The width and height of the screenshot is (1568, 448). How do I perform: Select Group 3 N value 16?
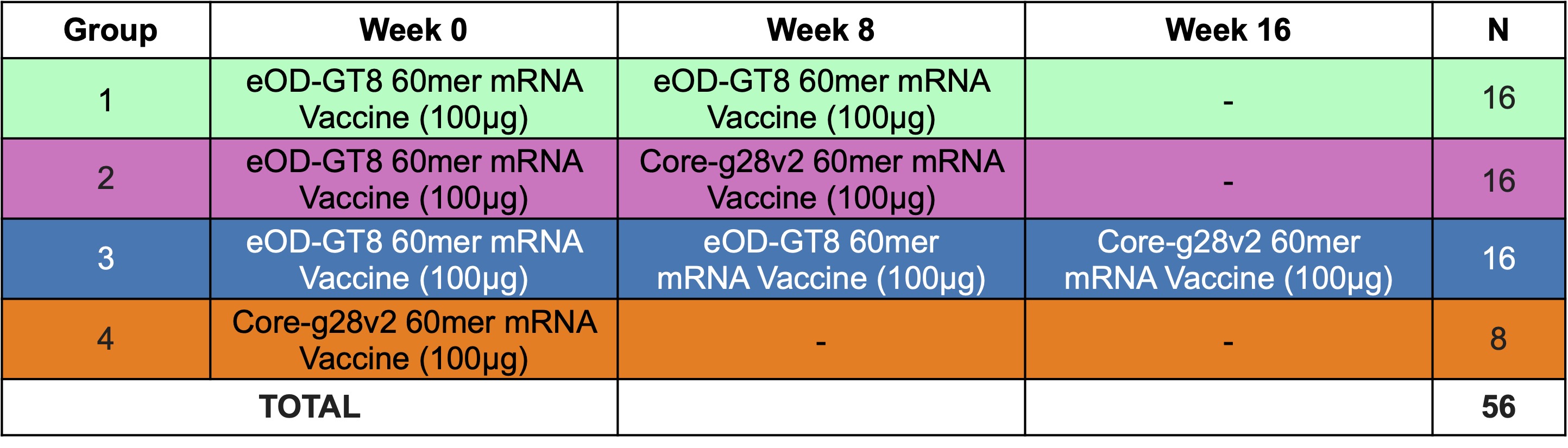click(1498, 260)
